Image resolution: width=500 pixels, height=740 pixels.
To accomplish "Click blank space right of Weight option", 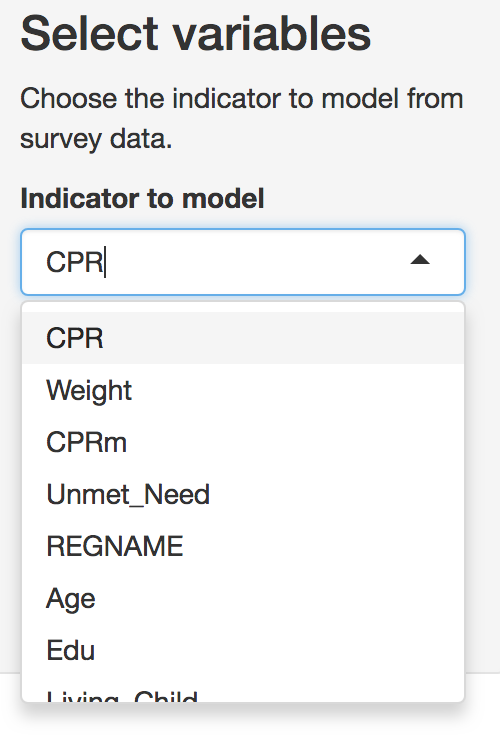I will coord(297,390).
